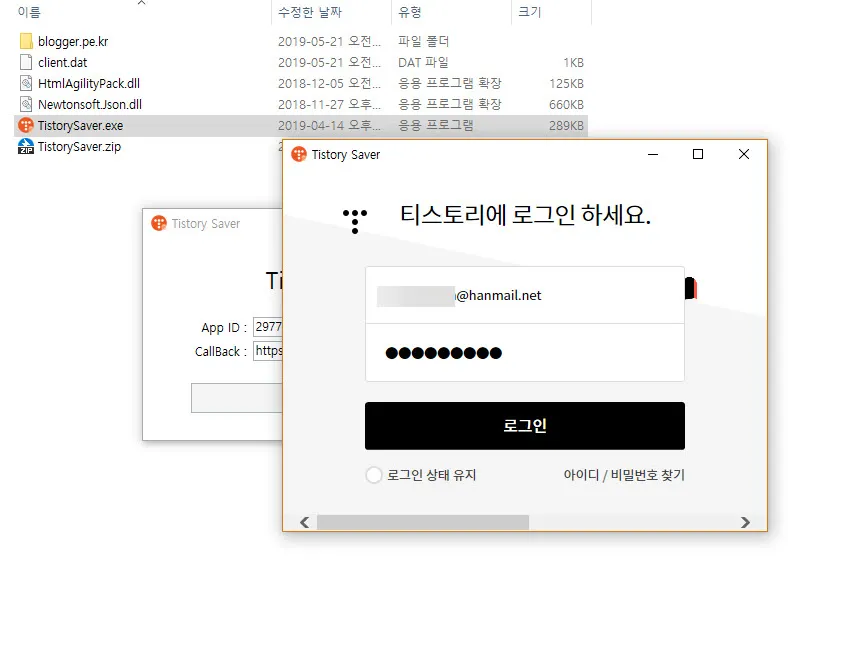Click the black 로그인 button

[x=525, y=426]
